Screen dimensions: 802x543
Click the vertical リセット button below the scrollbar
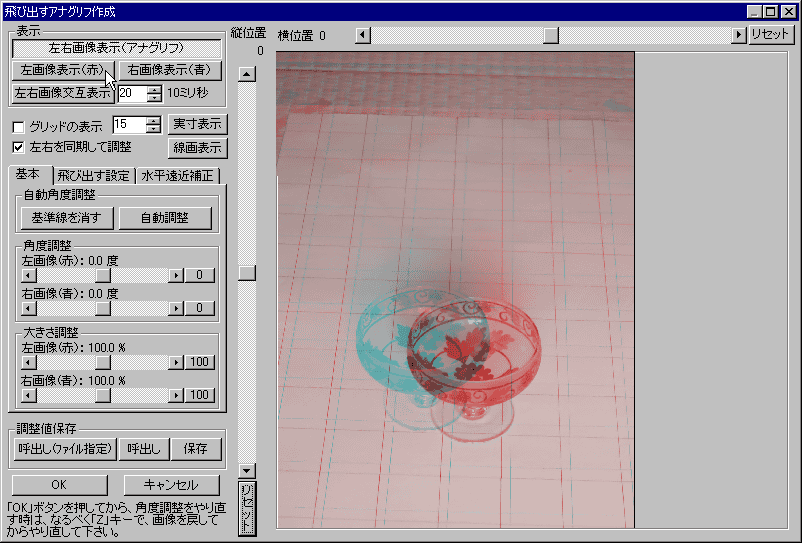click(247, 508)
